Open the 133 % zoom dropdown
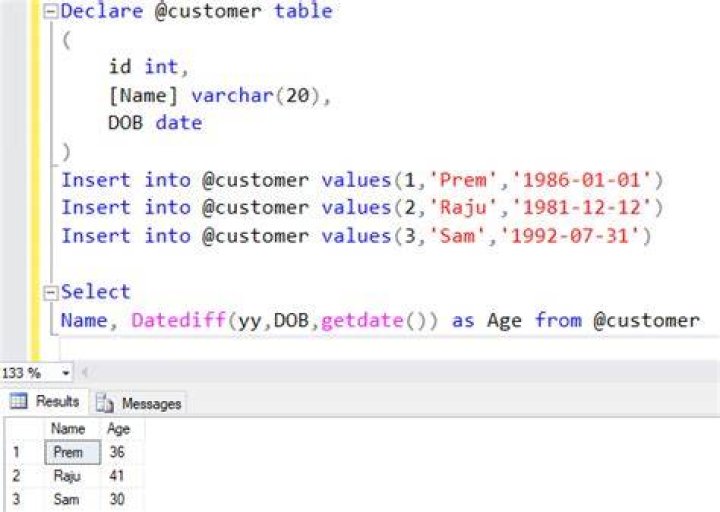The width and height of the screenshot is (720, 512). [x=66, y=373]
